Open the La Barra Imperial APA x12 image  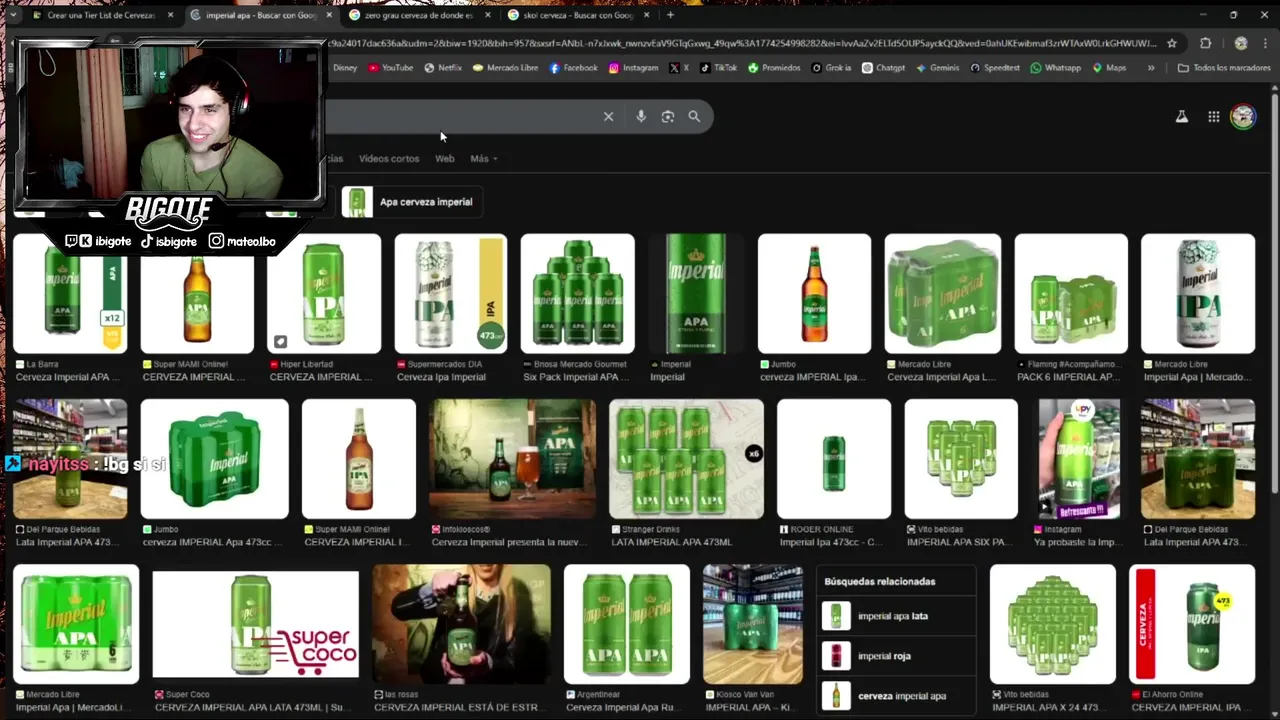tap(70, 294)
